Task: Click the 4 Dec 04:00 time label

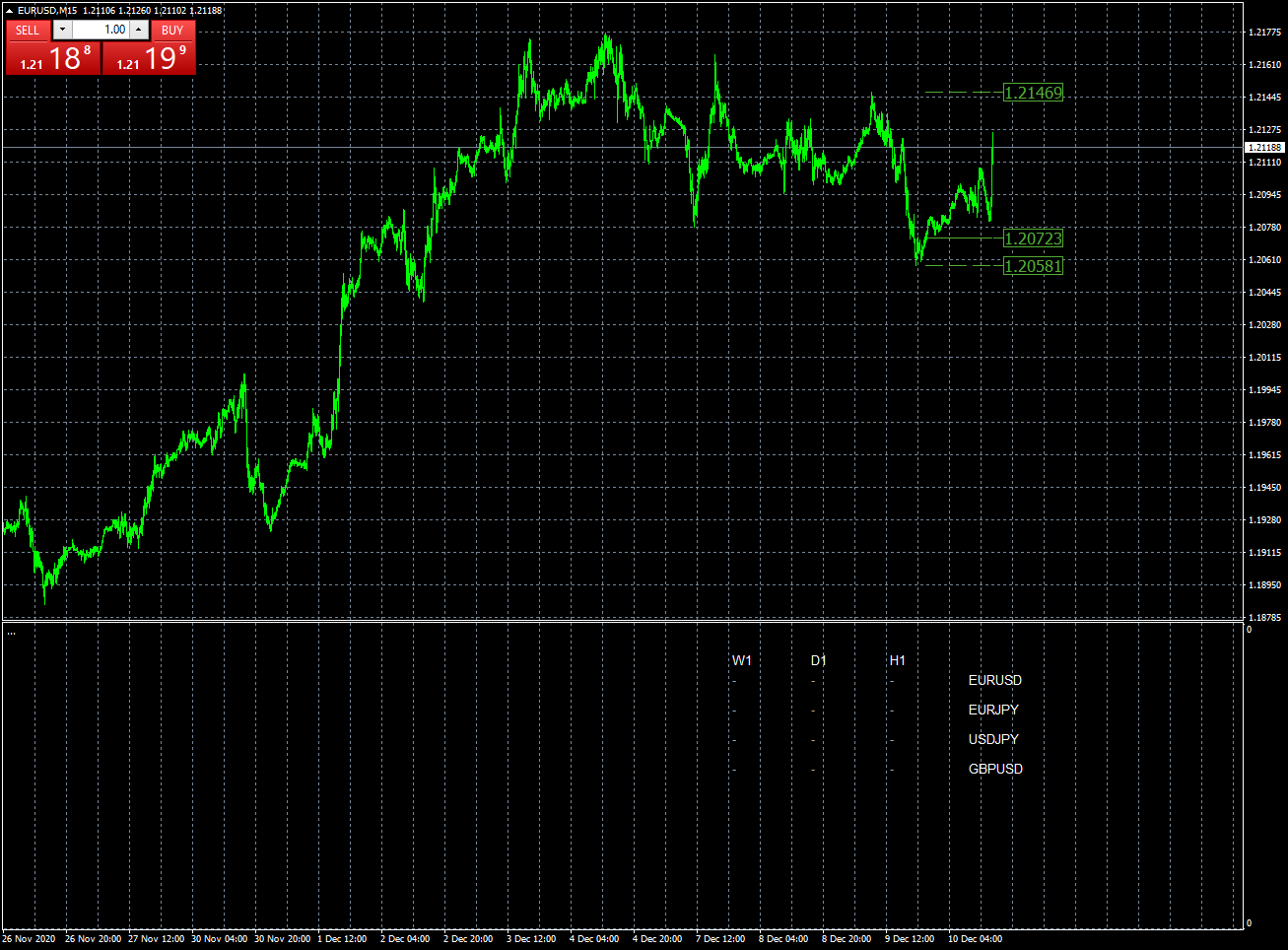Action: click(x=594, y=938)
